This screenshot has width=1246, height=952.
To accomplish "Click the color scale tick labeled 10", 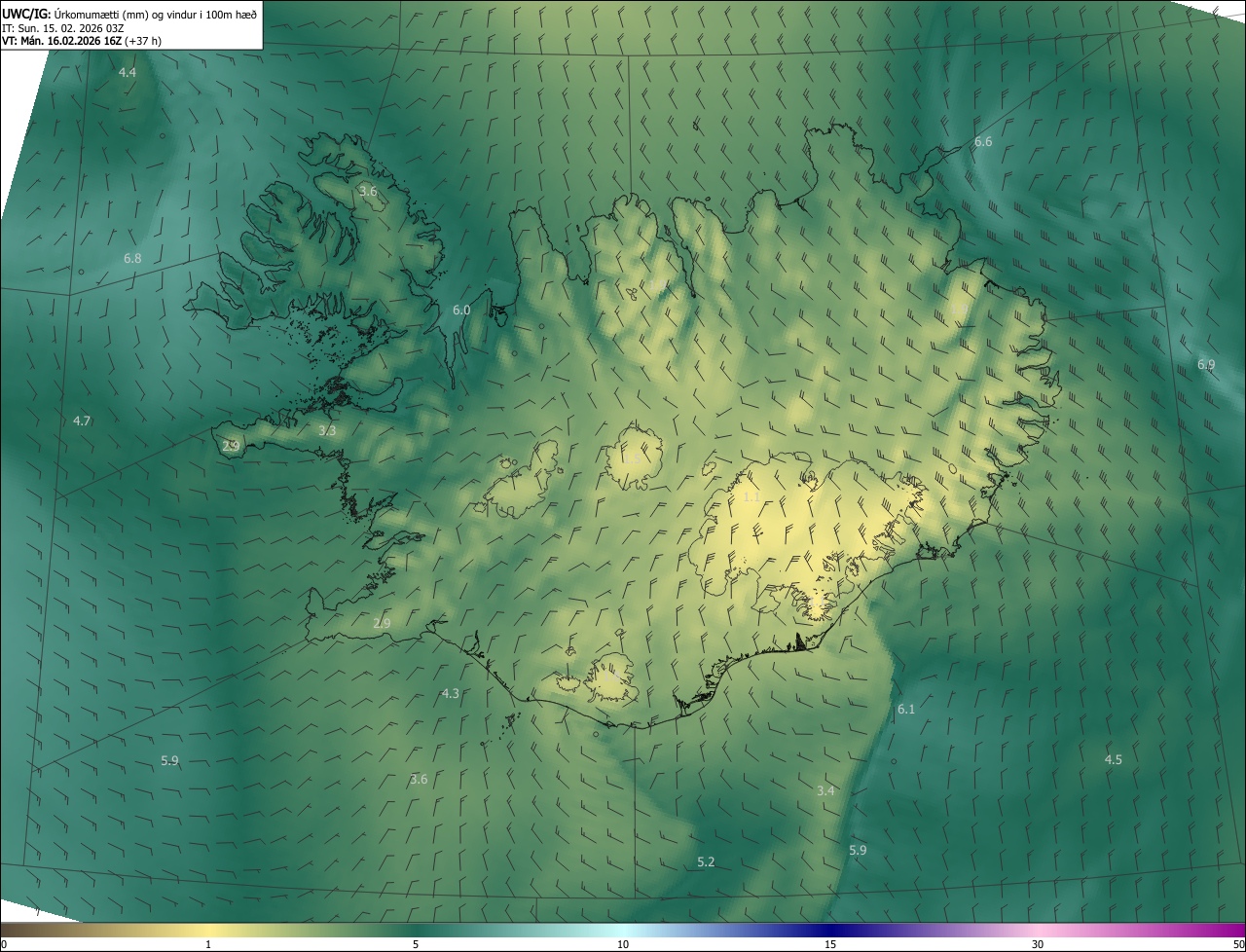I will 623,944.
